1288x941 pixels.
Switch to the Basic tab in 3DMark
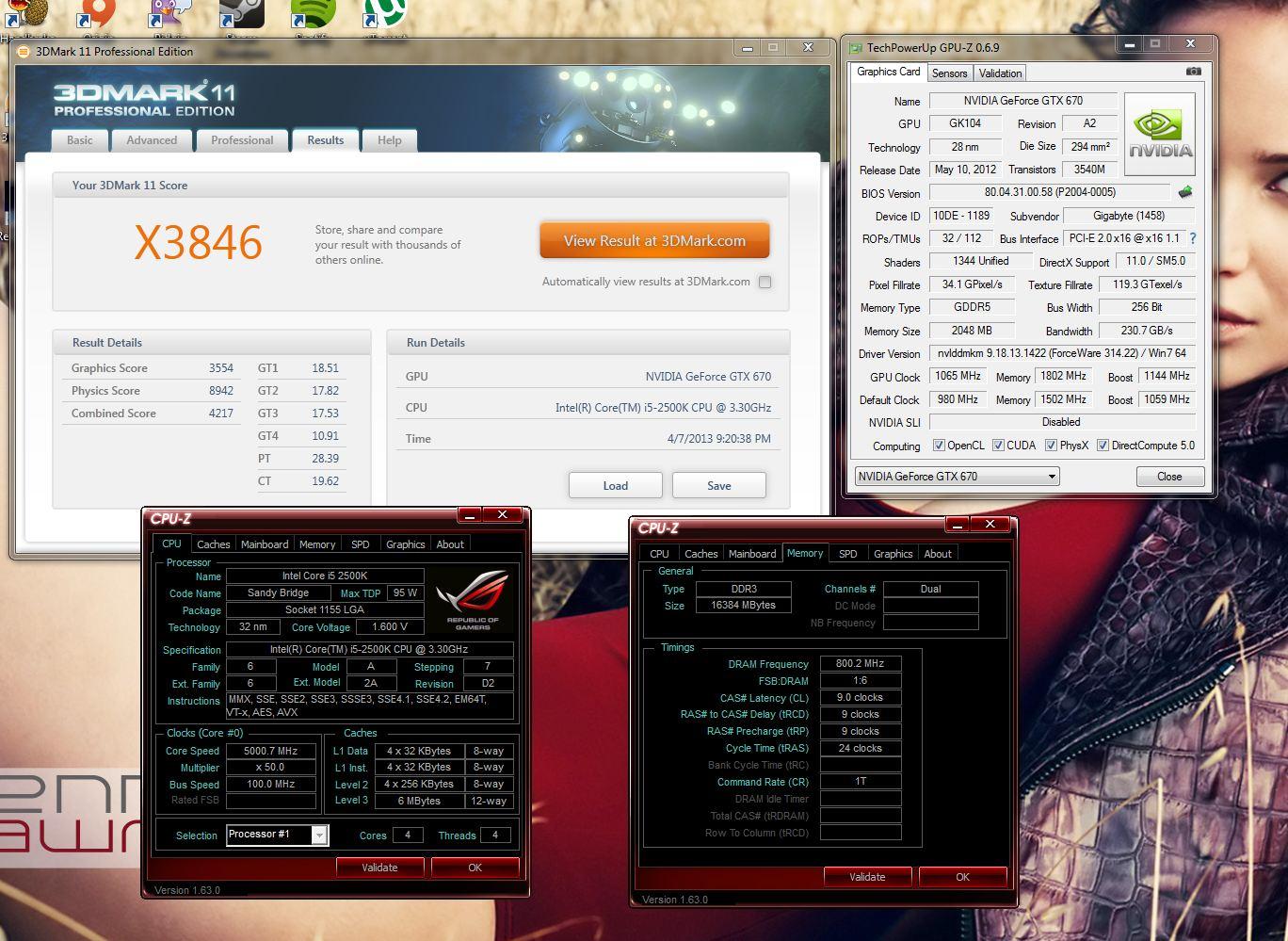[80, 140]
